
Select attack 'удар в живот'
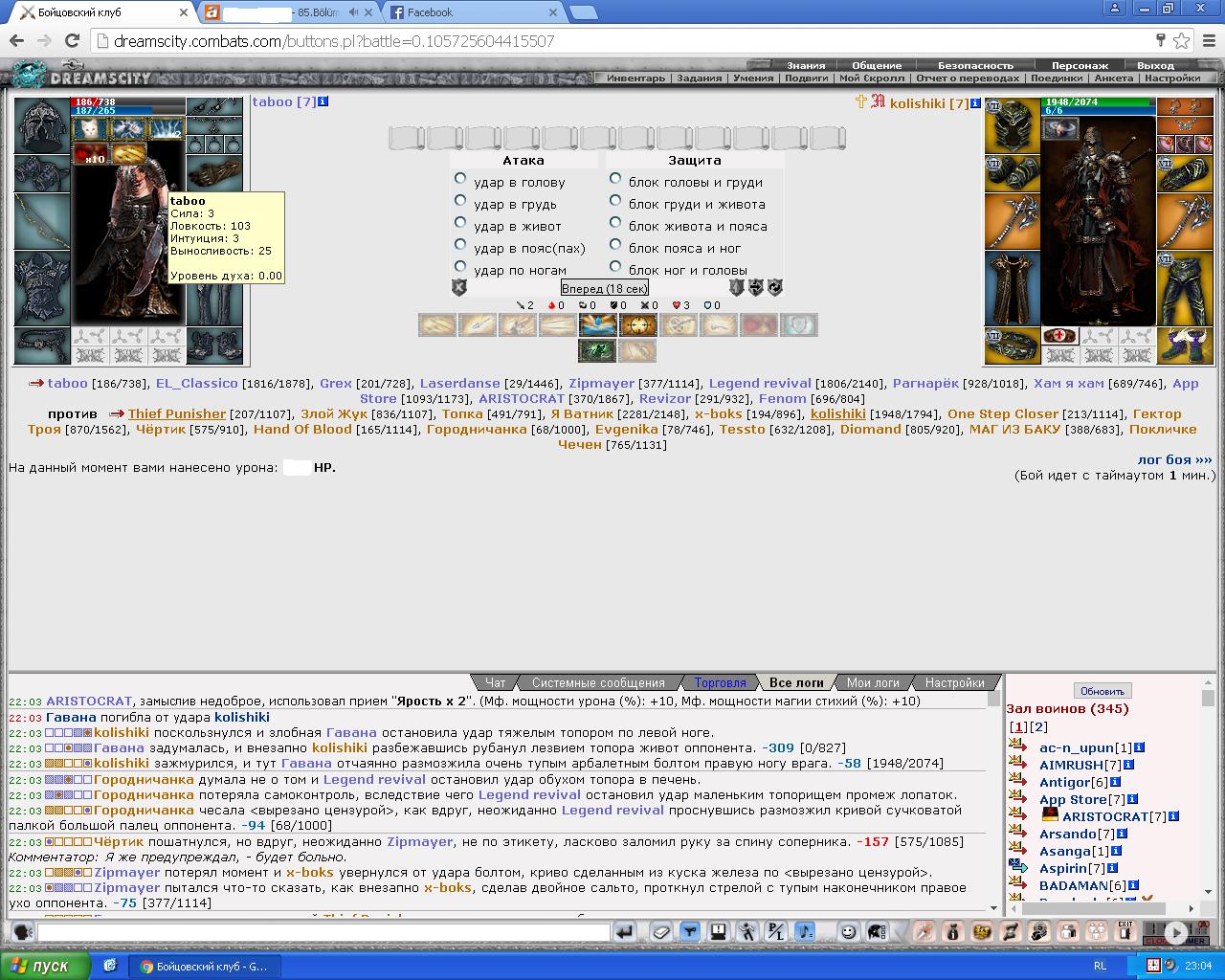coord(460,223)
